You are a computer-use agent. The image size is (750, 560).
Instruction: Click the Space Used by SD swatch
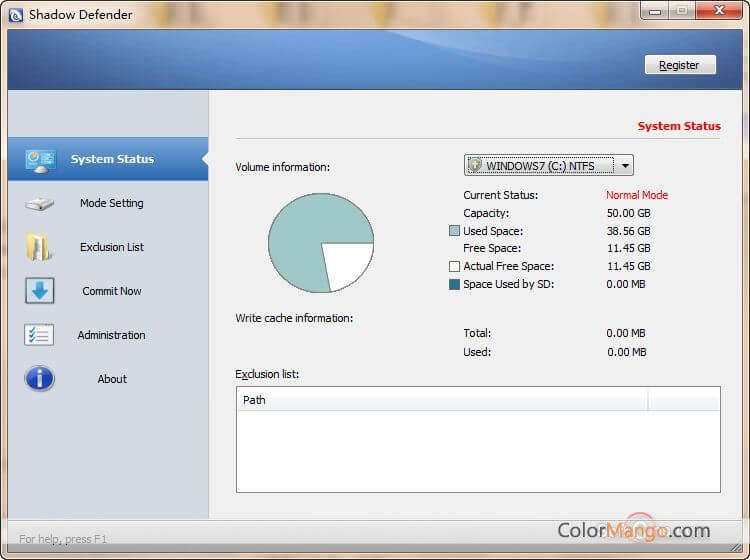[454, 284]
